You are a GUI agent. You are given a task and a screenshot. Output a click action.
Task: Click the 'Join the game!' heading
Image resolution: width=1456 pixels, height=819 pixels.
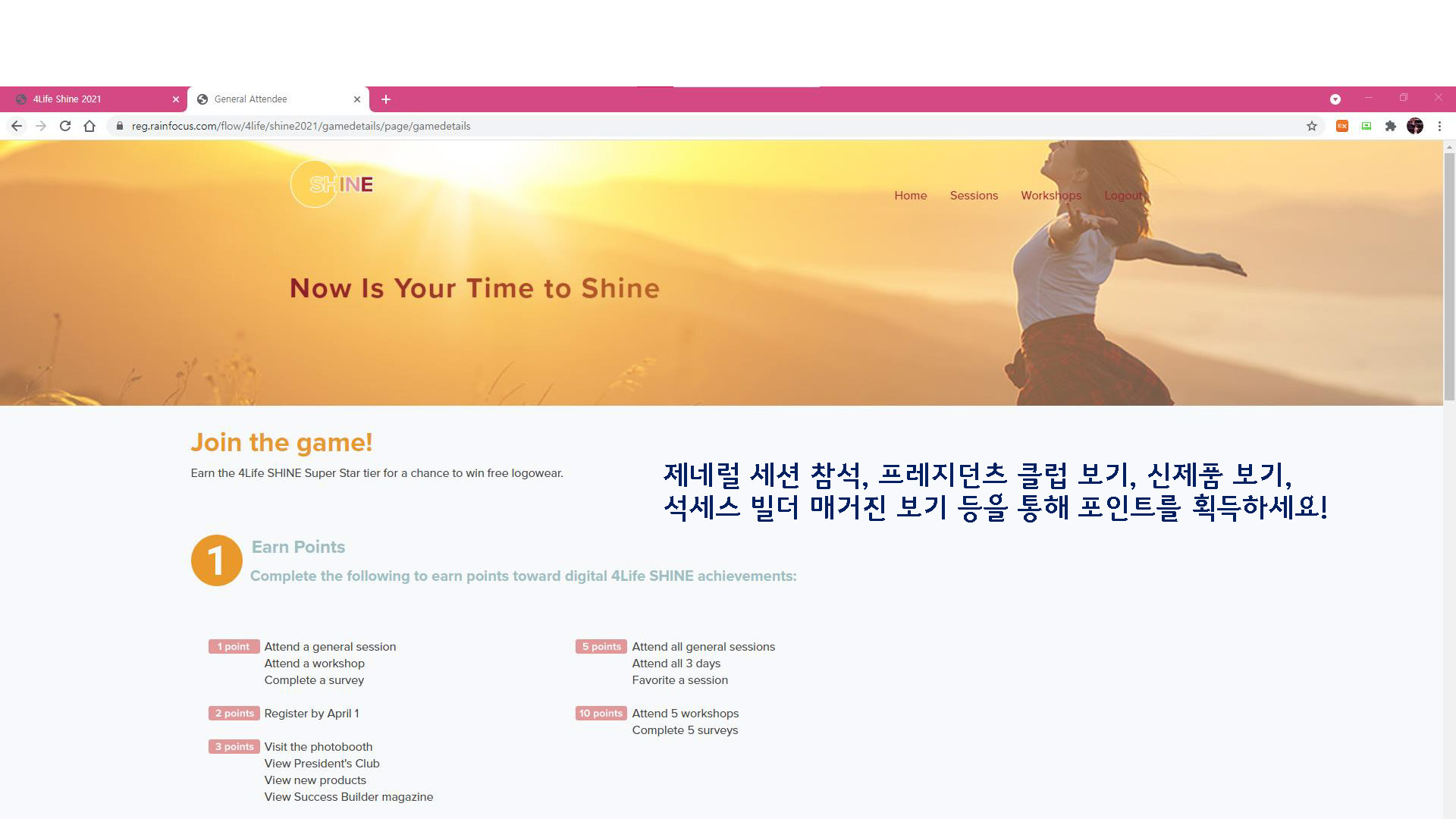coord(281,442)
